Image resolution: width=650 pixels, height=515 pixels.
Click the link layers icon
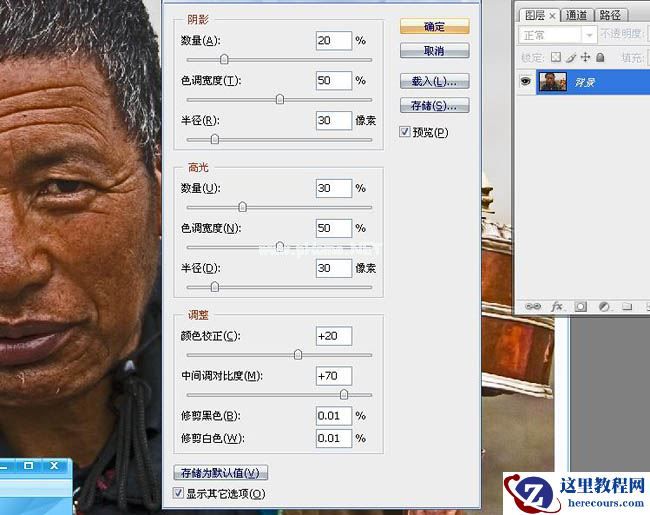pos(533,306)
